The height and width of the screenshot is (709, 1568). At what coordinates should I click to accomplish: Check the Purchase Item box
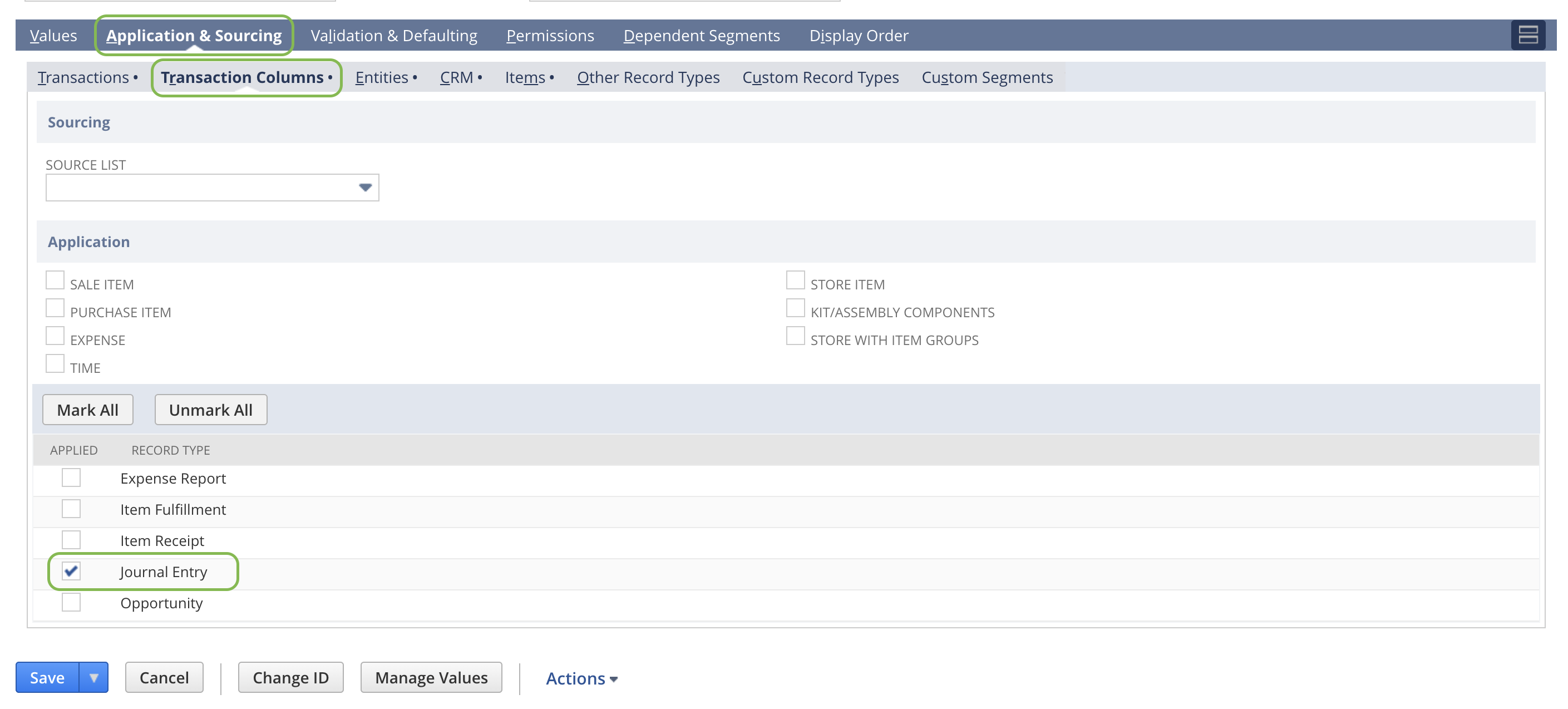55,308
